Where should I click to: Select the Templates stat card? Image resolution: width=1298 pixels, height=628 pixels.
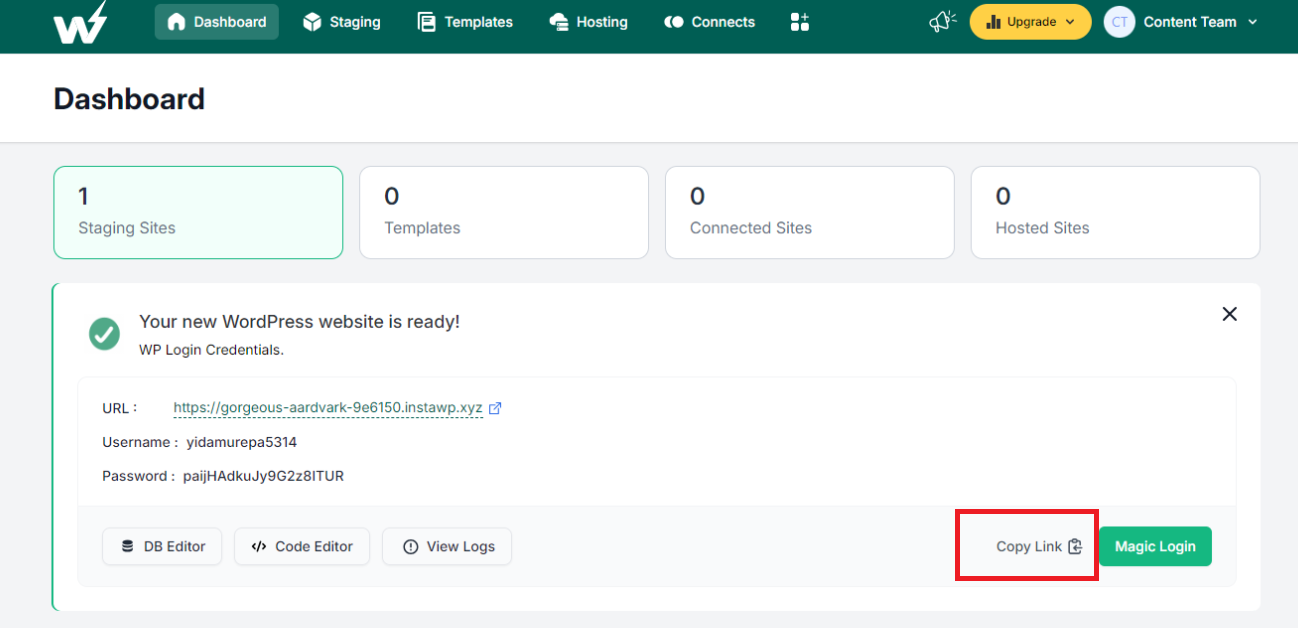point(504,212)
